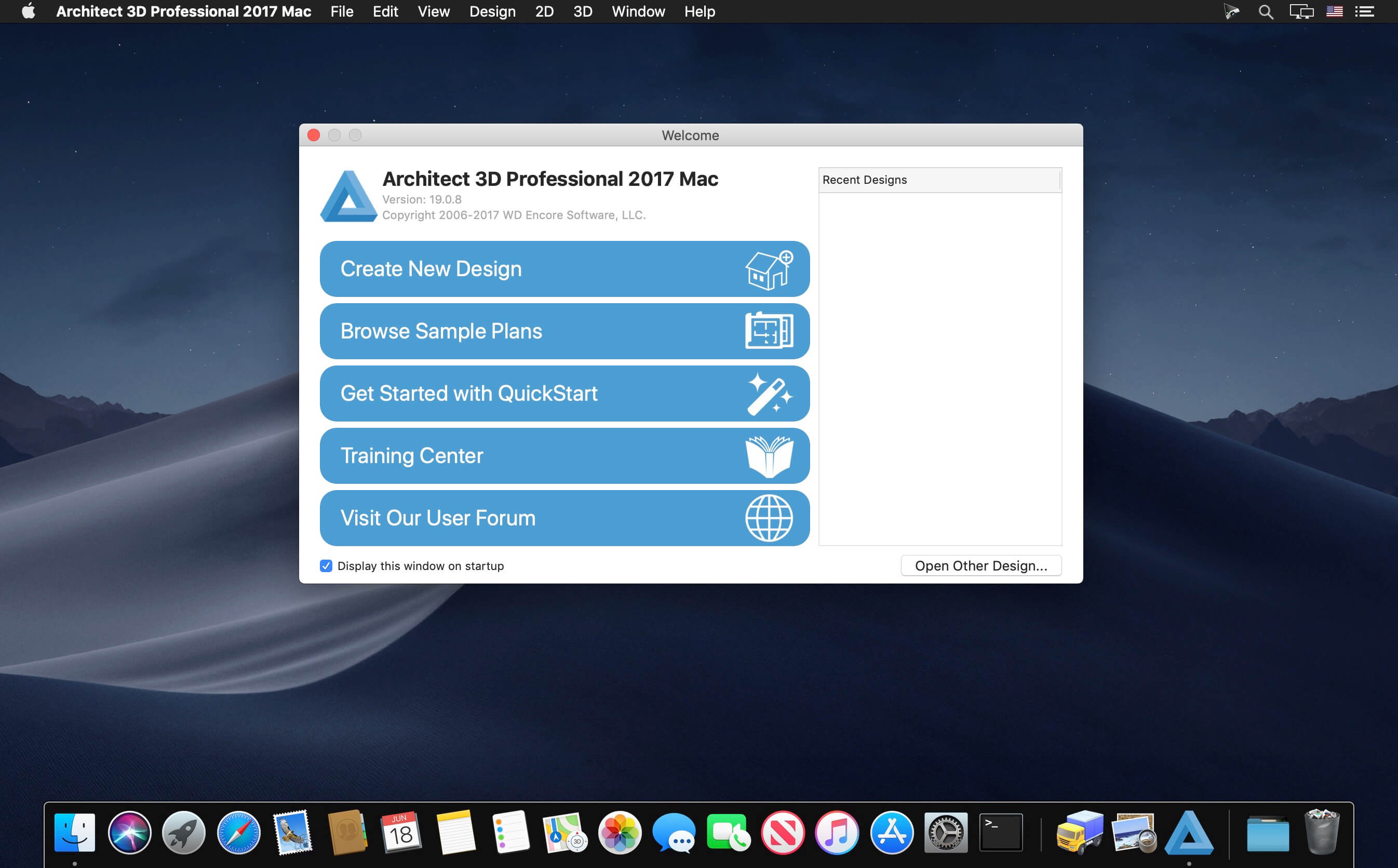Open the 3D menu
1398x868 pixels.
pyautogui.click(x=583, y=11)
